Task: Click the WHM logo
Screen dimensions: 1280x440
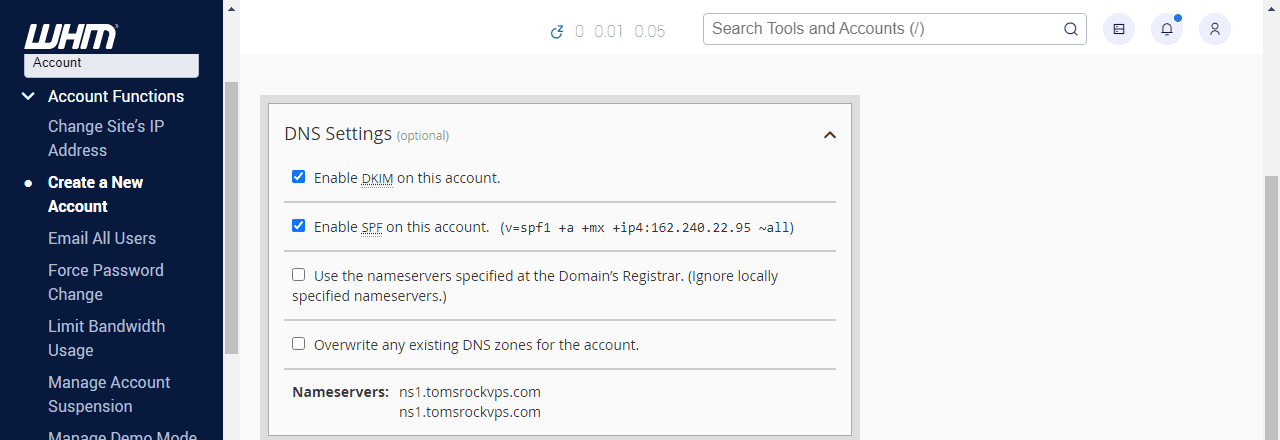Action: [x=71, y=36]
